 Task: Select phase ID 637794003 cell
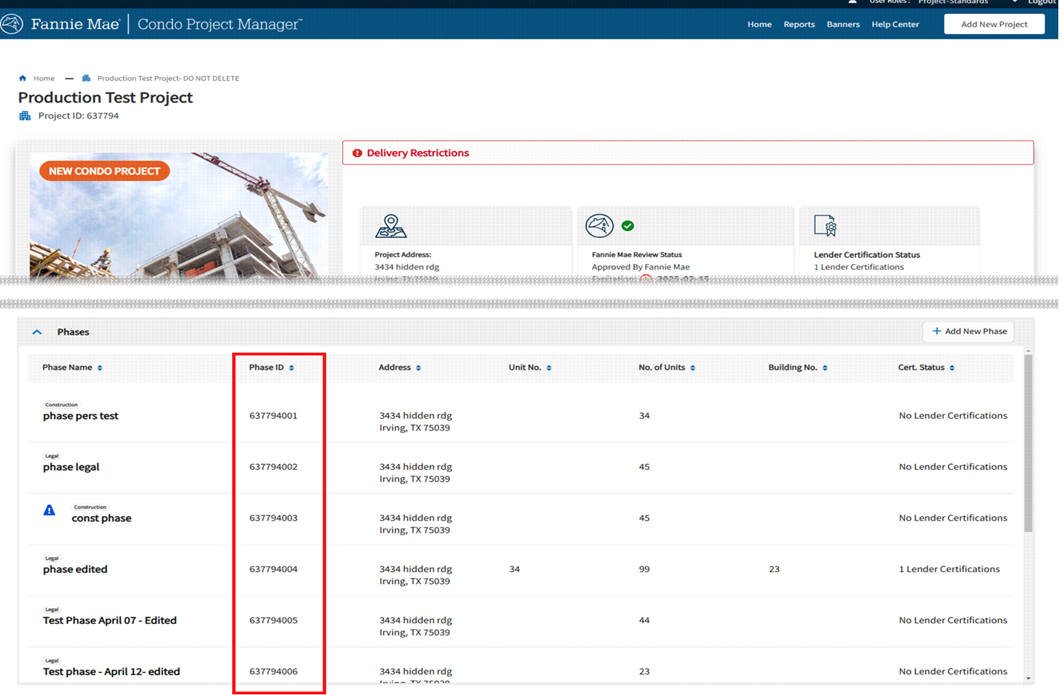point(273,518)
